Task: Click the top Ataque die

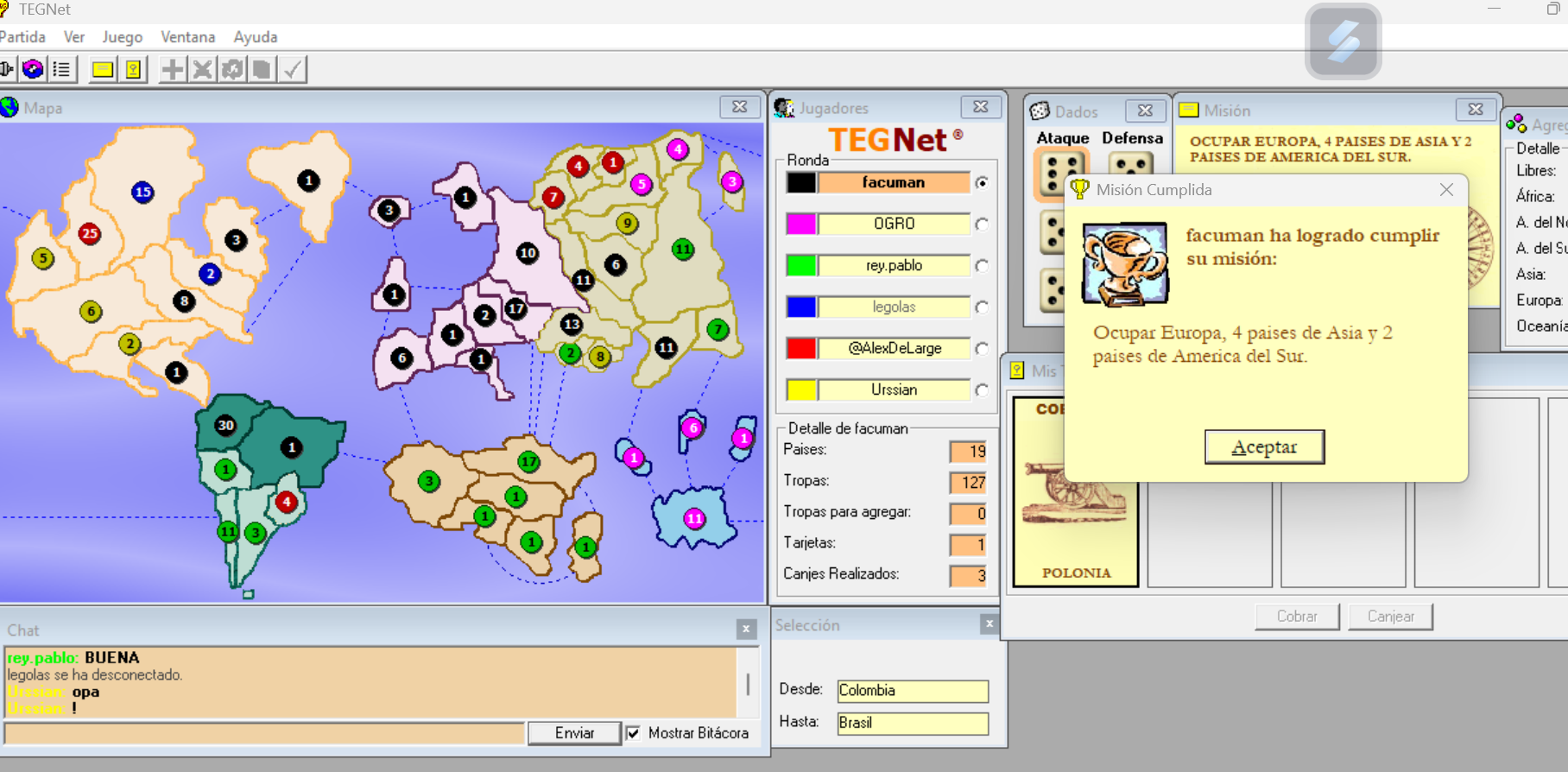Action: (1062, 173)
